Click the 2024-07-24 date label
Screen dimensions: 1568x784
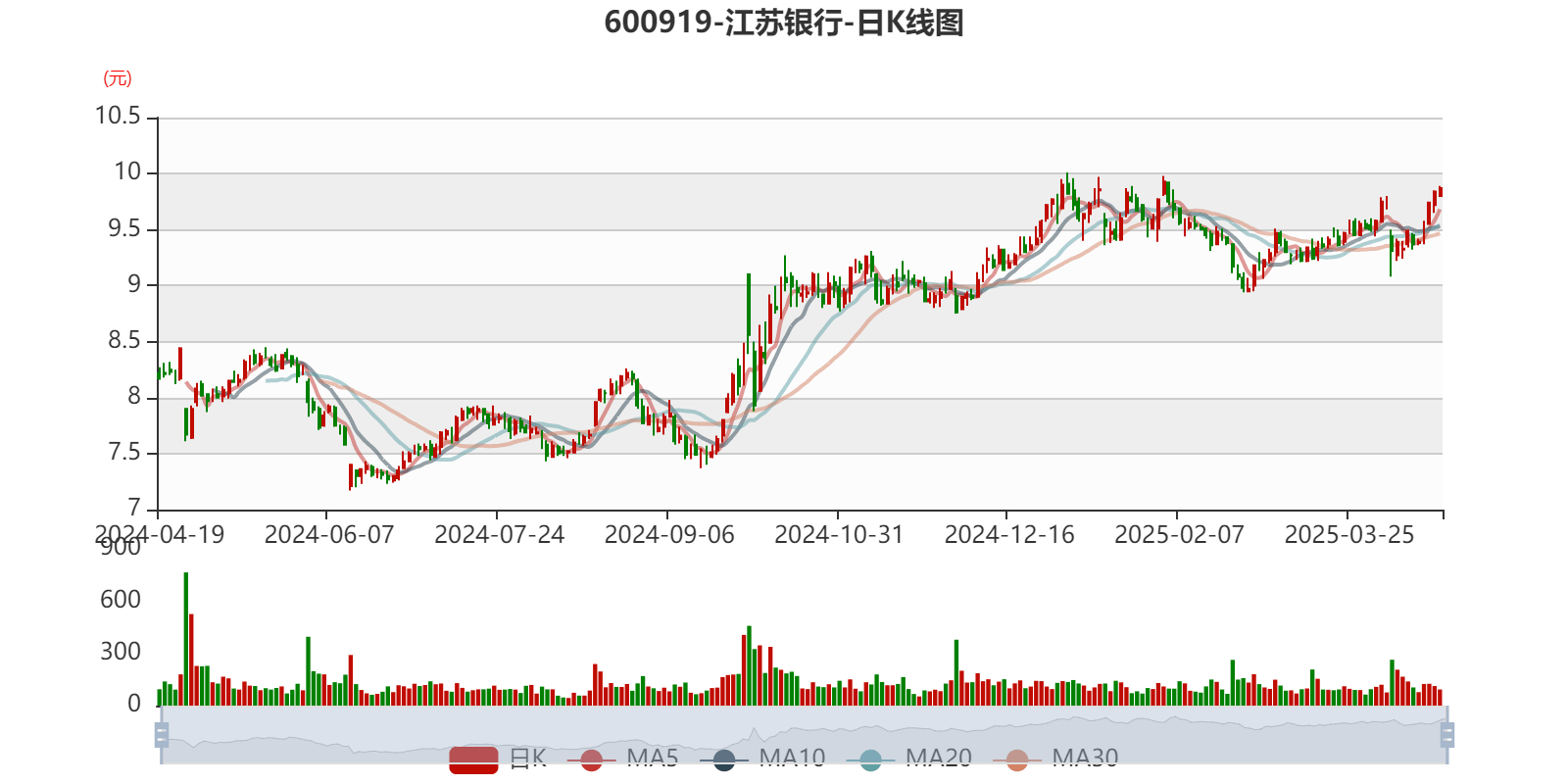click(x=500, y=534)
